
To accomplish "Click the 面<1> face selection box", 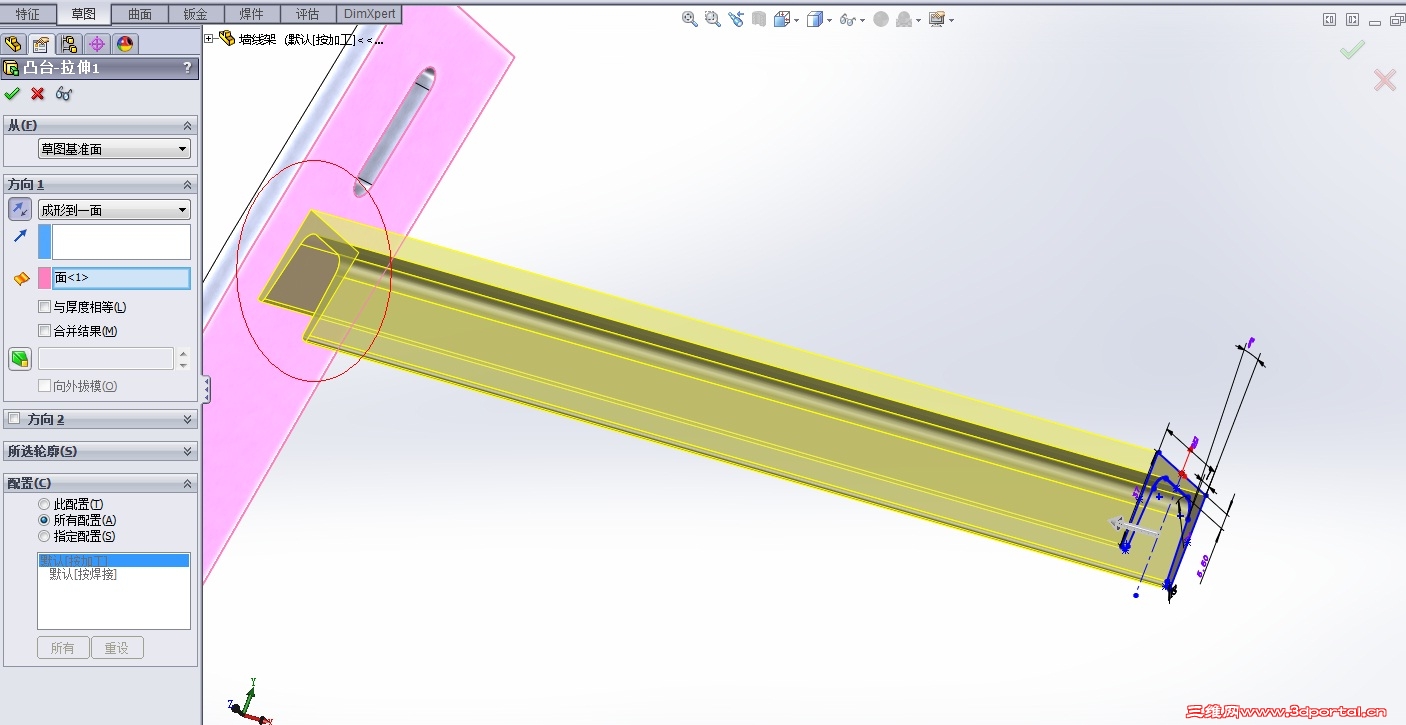I will (x=121, y=278).
